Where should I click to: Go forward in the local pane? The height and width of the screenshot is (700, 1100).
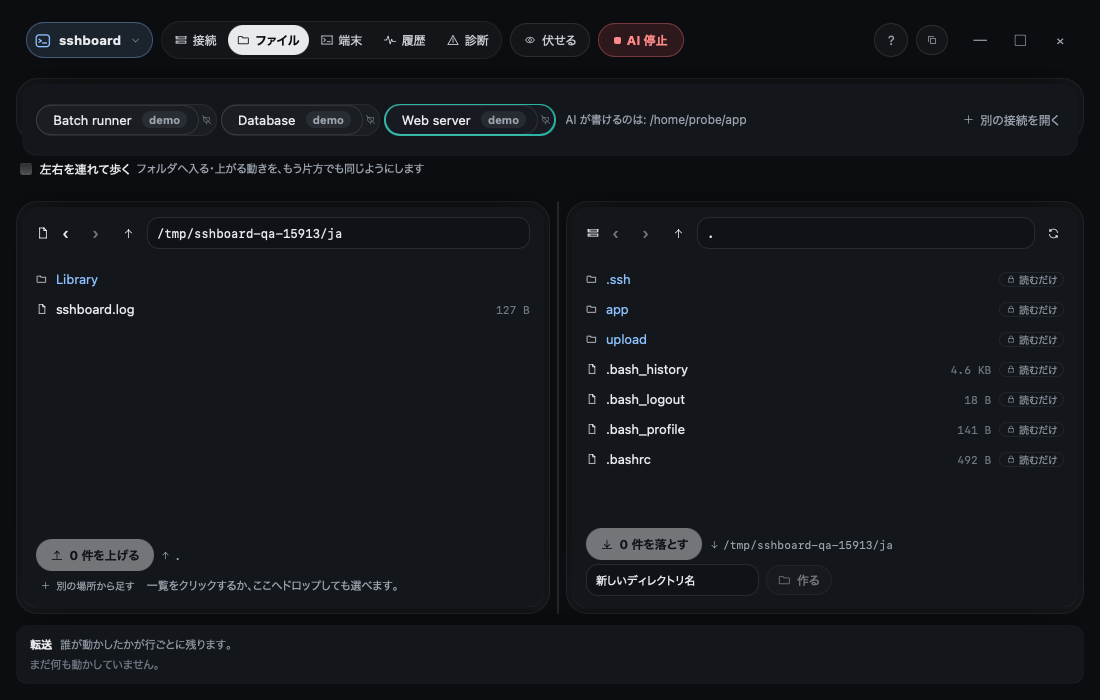[95, 234]
